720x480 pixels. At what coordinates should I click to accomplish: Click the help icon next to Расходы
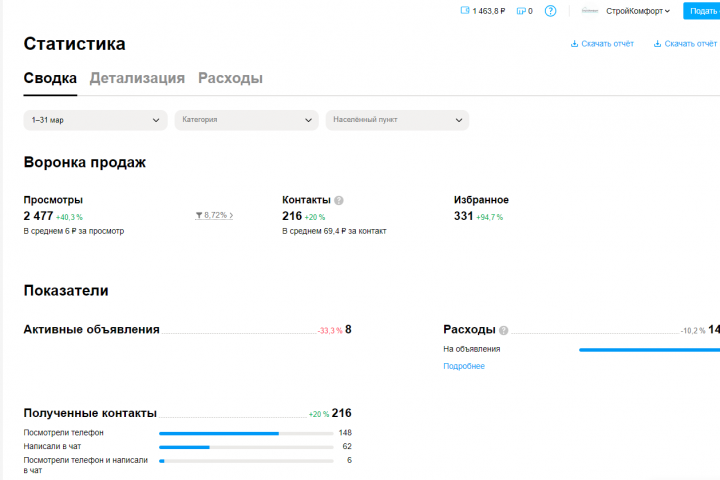503,330
